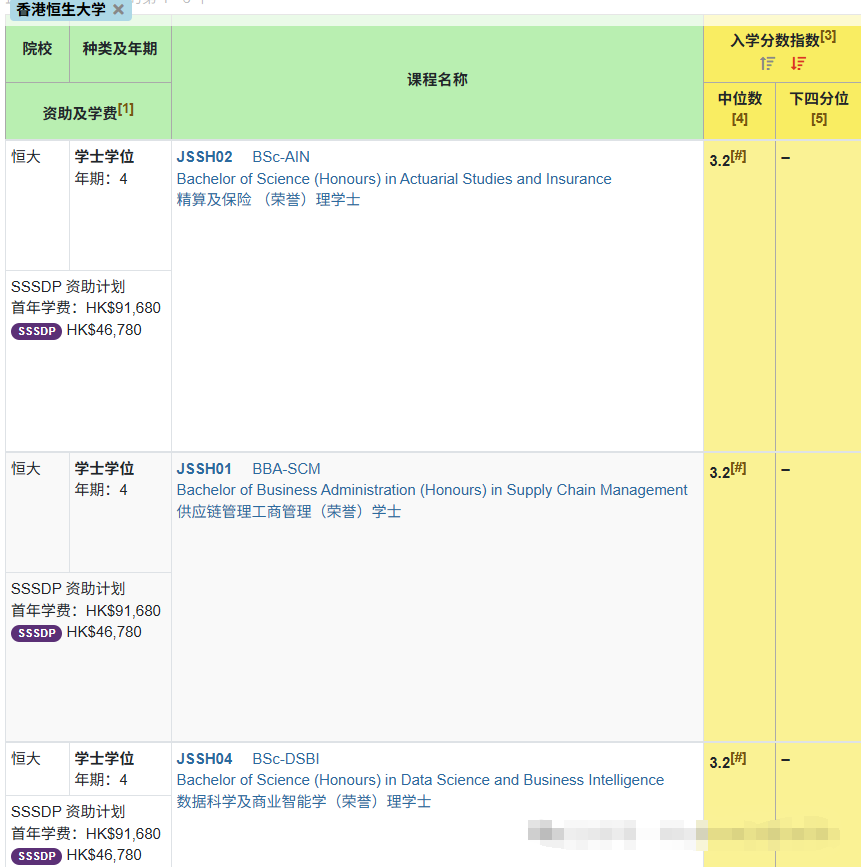Click the 院校 column header
861x867 pixels.
tap(38, 49)
